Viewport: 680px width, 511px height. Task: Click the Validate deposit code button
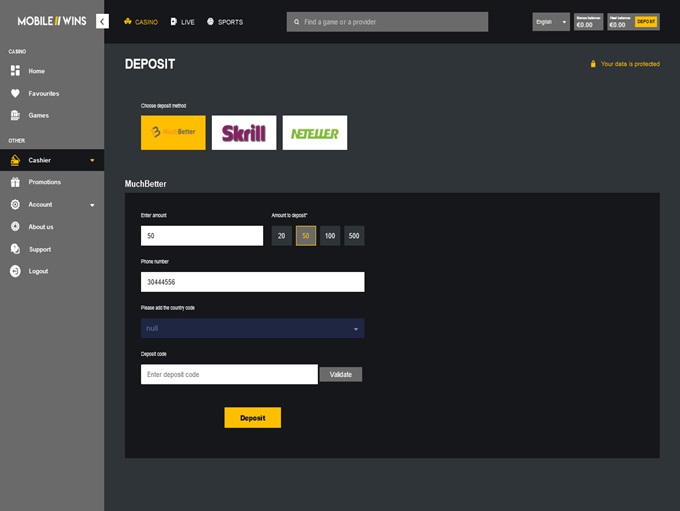point(340,374)
